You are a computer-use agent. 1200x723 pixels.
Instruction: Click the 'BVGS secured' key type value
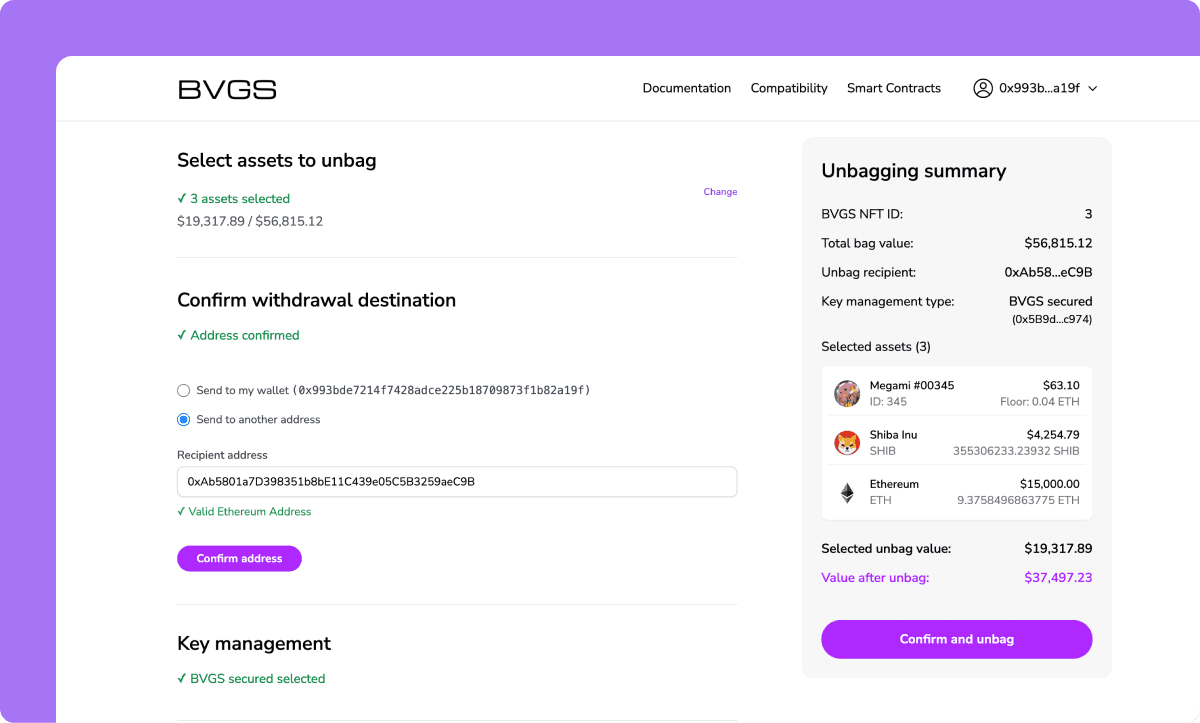(x=1050, y=301)
